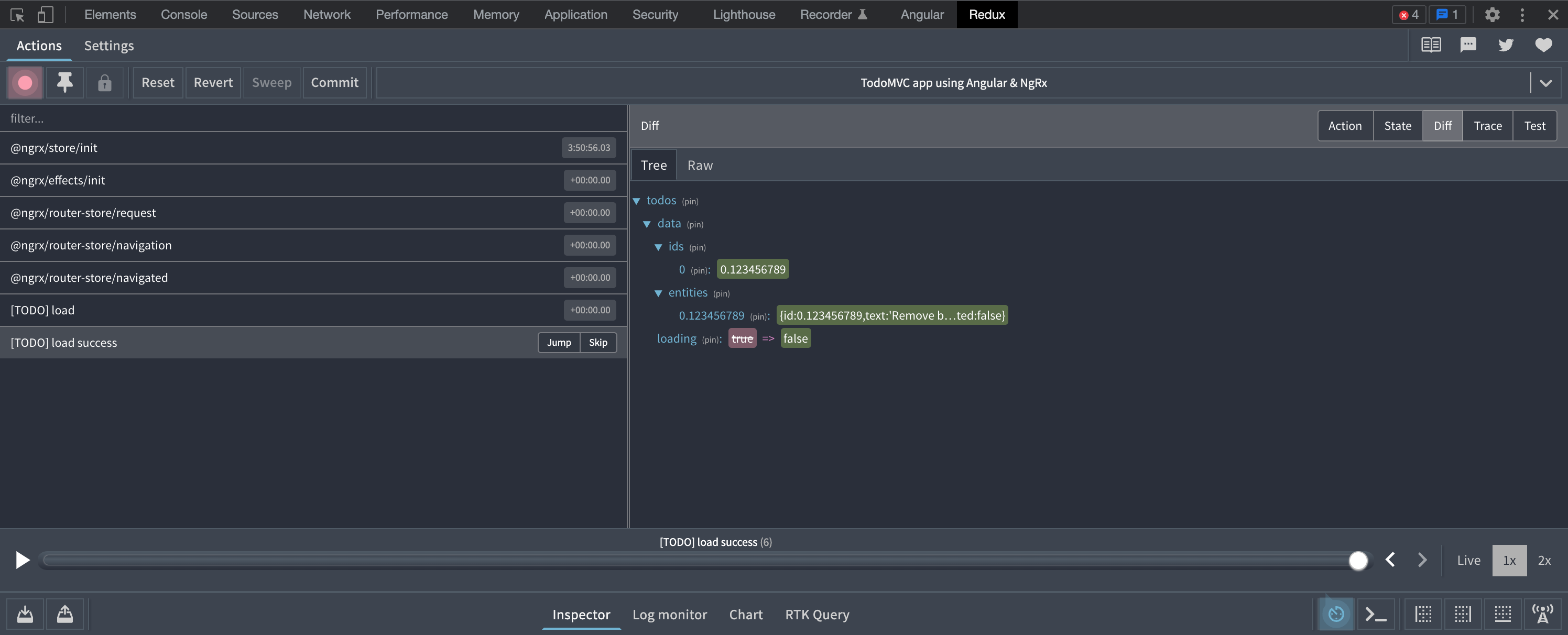Open the Log monitor tab
The height and width of the screenshot is (635, 1568).
pyautogui.click(x=669, y=614)
